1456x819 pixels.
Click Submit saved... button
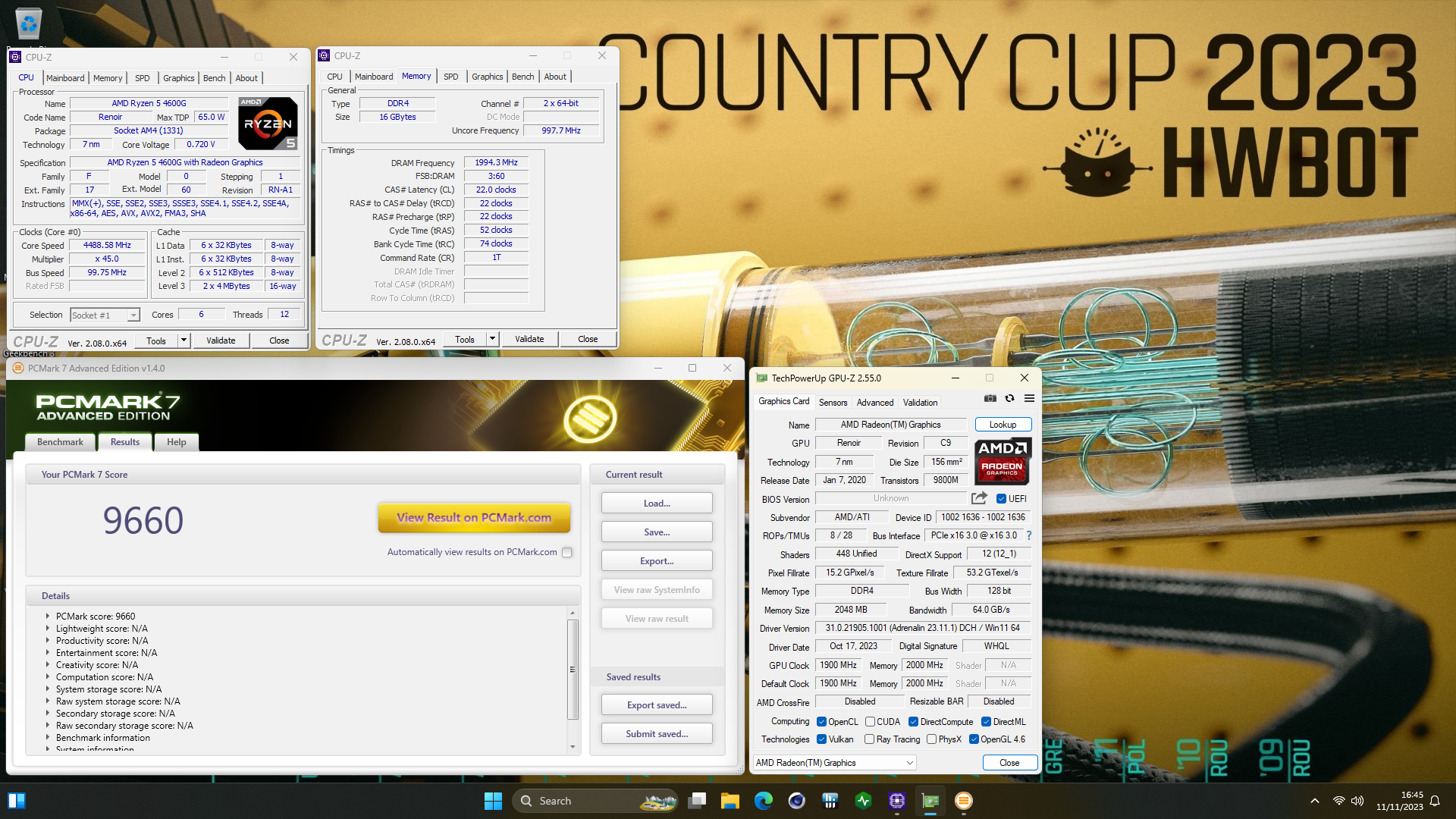tap(657, 734)
